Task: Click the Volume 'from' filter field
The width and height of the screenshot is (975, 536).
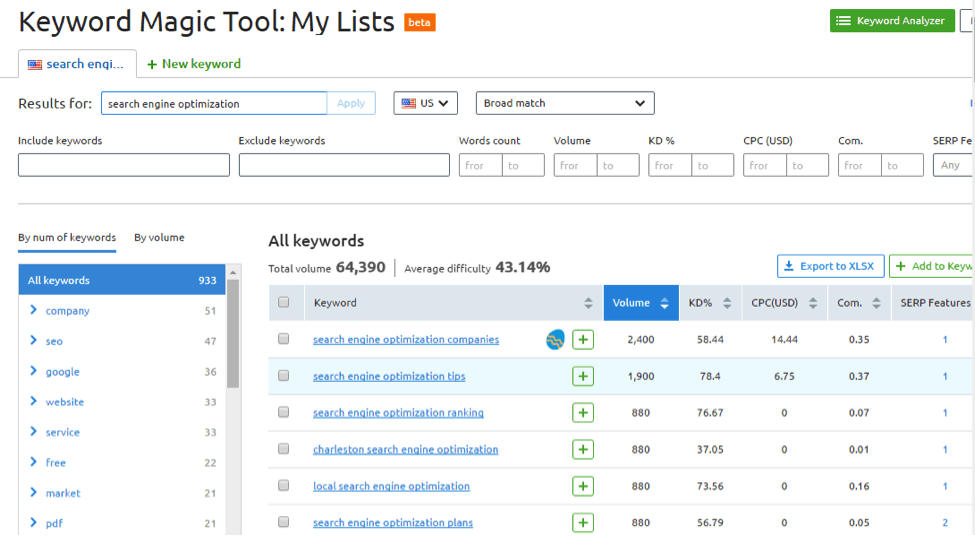Action: coord(575,165)
